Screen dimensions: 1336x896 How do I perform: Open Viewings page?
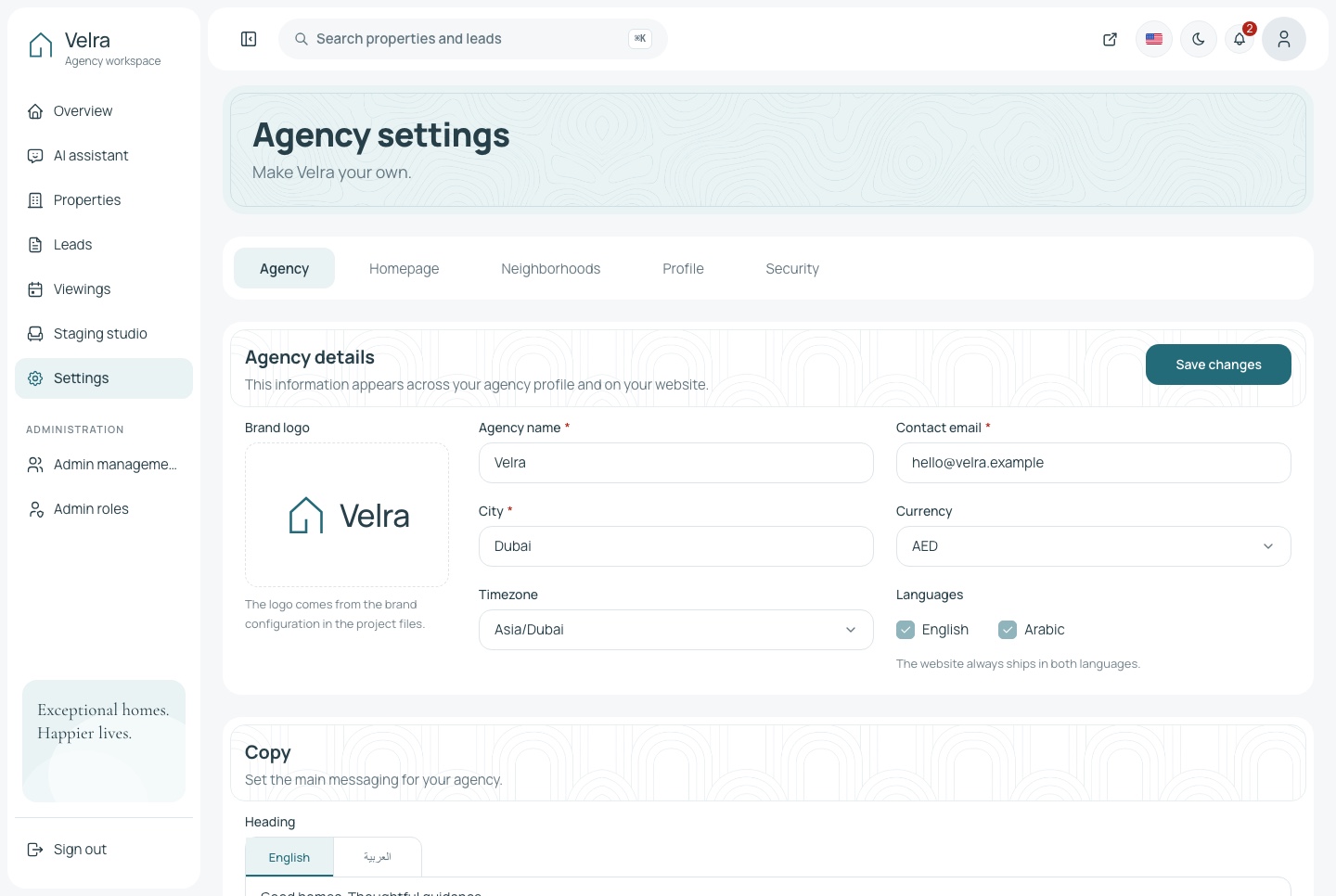pyautogui.click(x=104, y=289)
